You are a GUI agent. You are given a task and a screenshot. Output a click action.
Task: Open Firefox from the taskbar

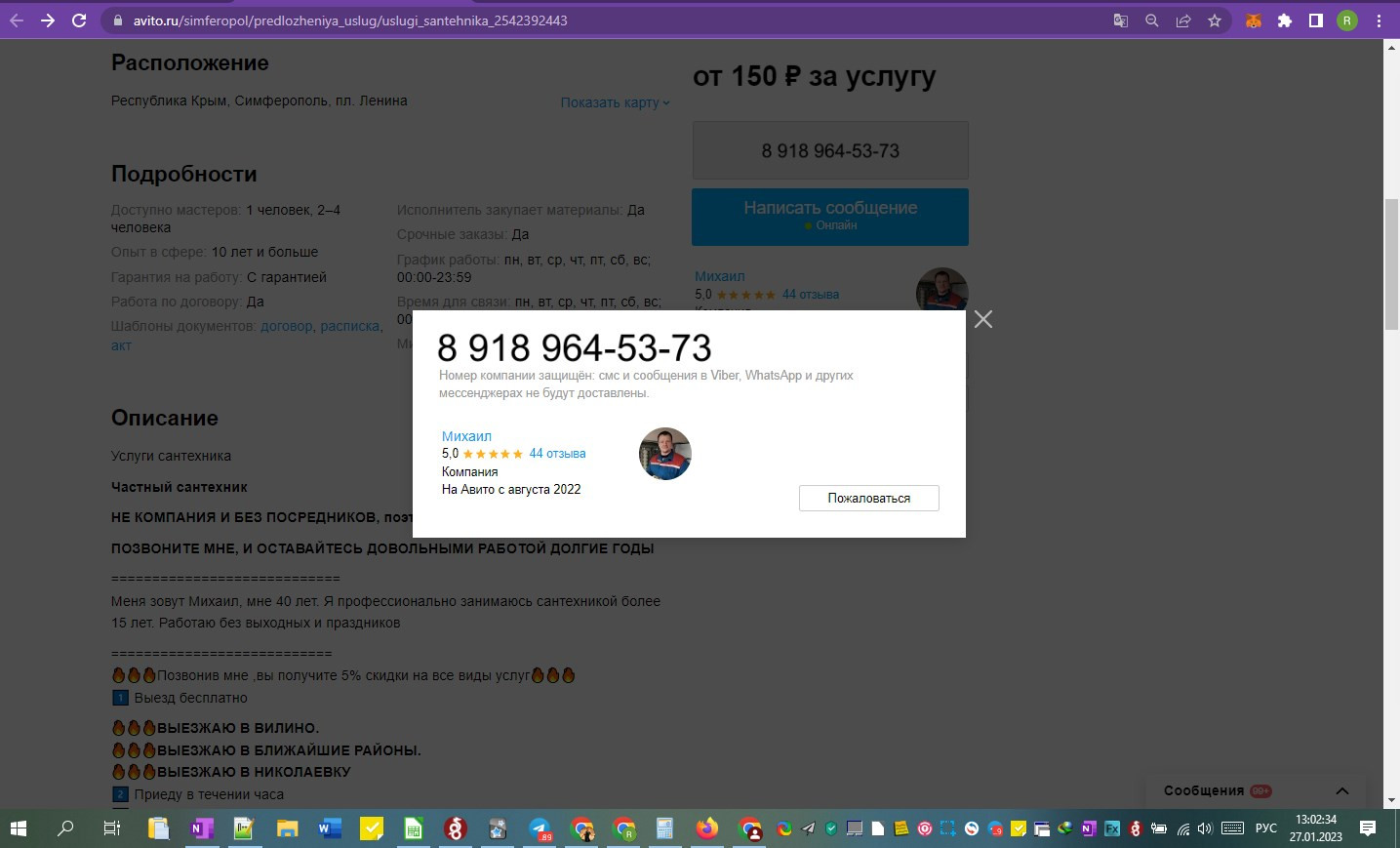(x=707, y=828)
